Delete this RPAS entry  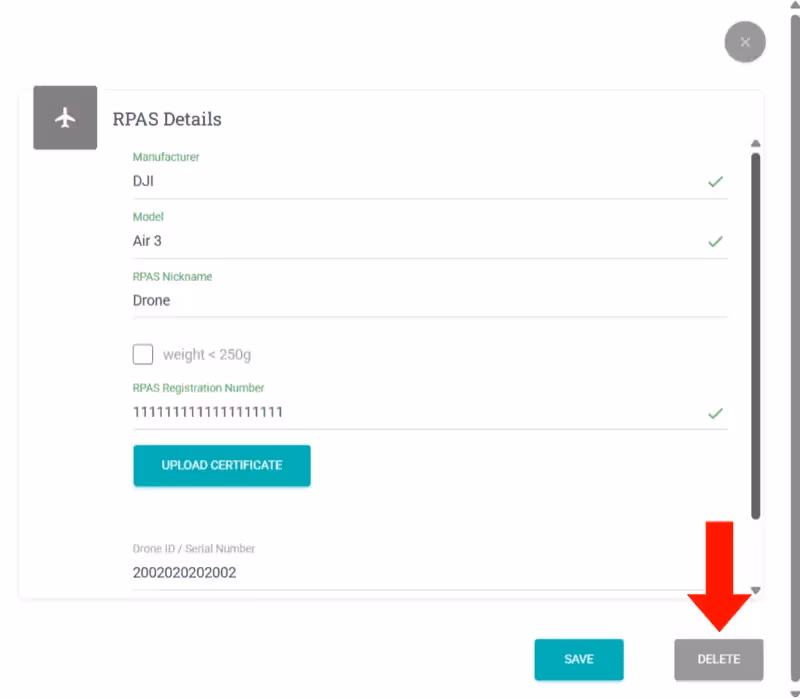[718, 660]
